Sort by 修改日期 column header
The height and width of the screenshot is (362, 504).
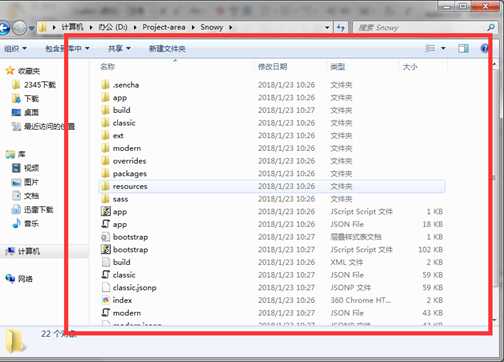pyautogui.click(x=272, y=67)
